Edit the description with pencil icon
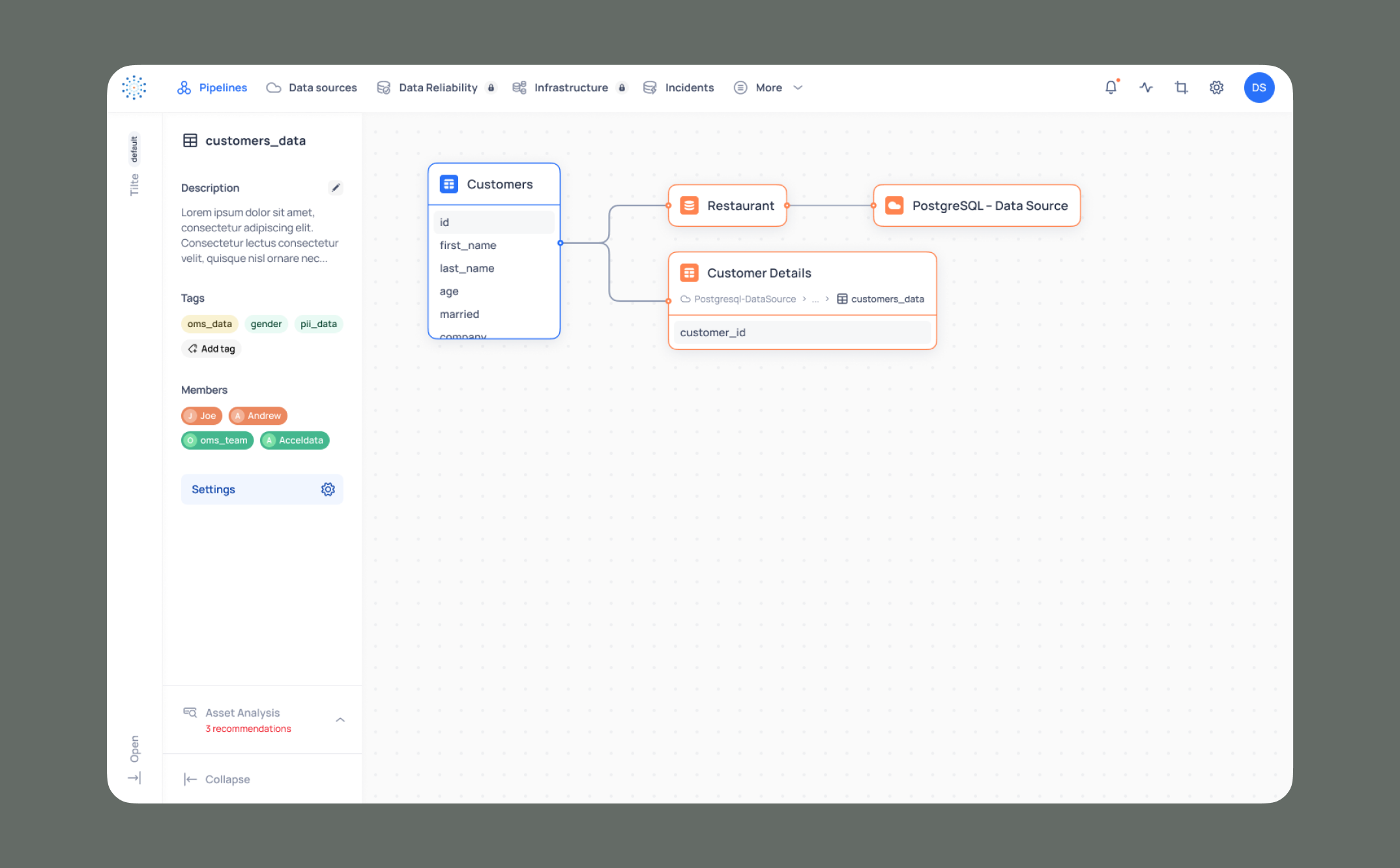 click(336, 188)
